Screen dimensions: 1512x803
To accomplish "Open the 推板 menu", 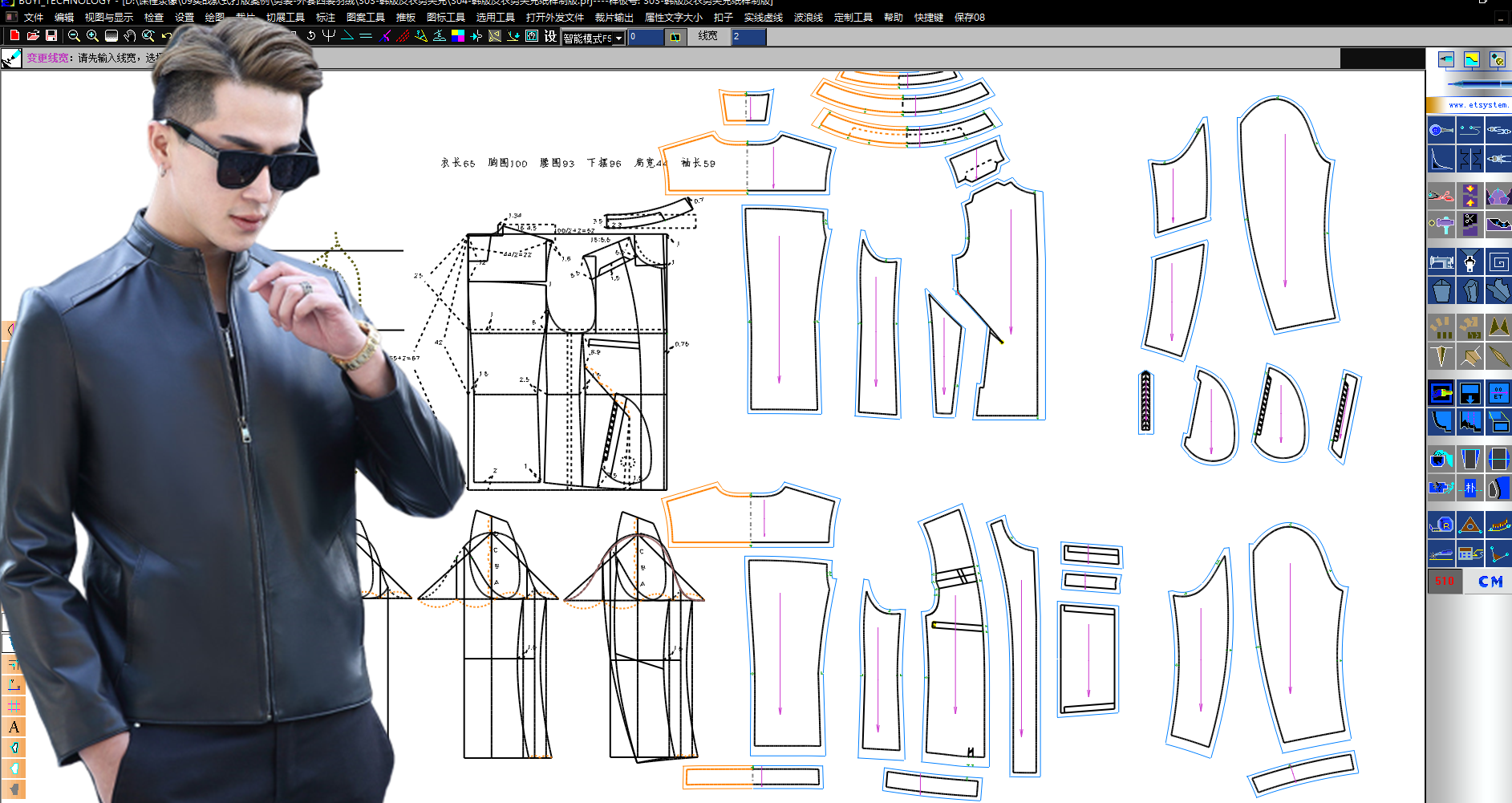I will [406, 17].
